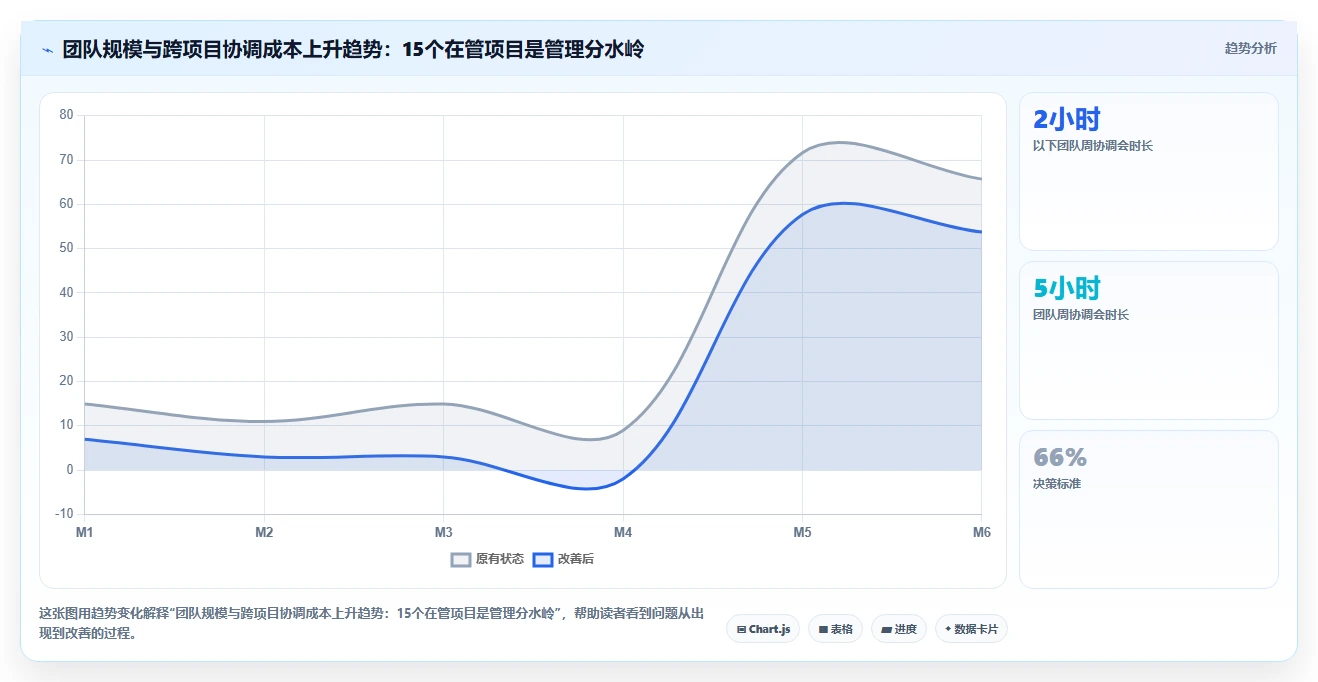Select the 表格 tag
This screenshot has height=682, width=1318.
click(x=835, y=629)
